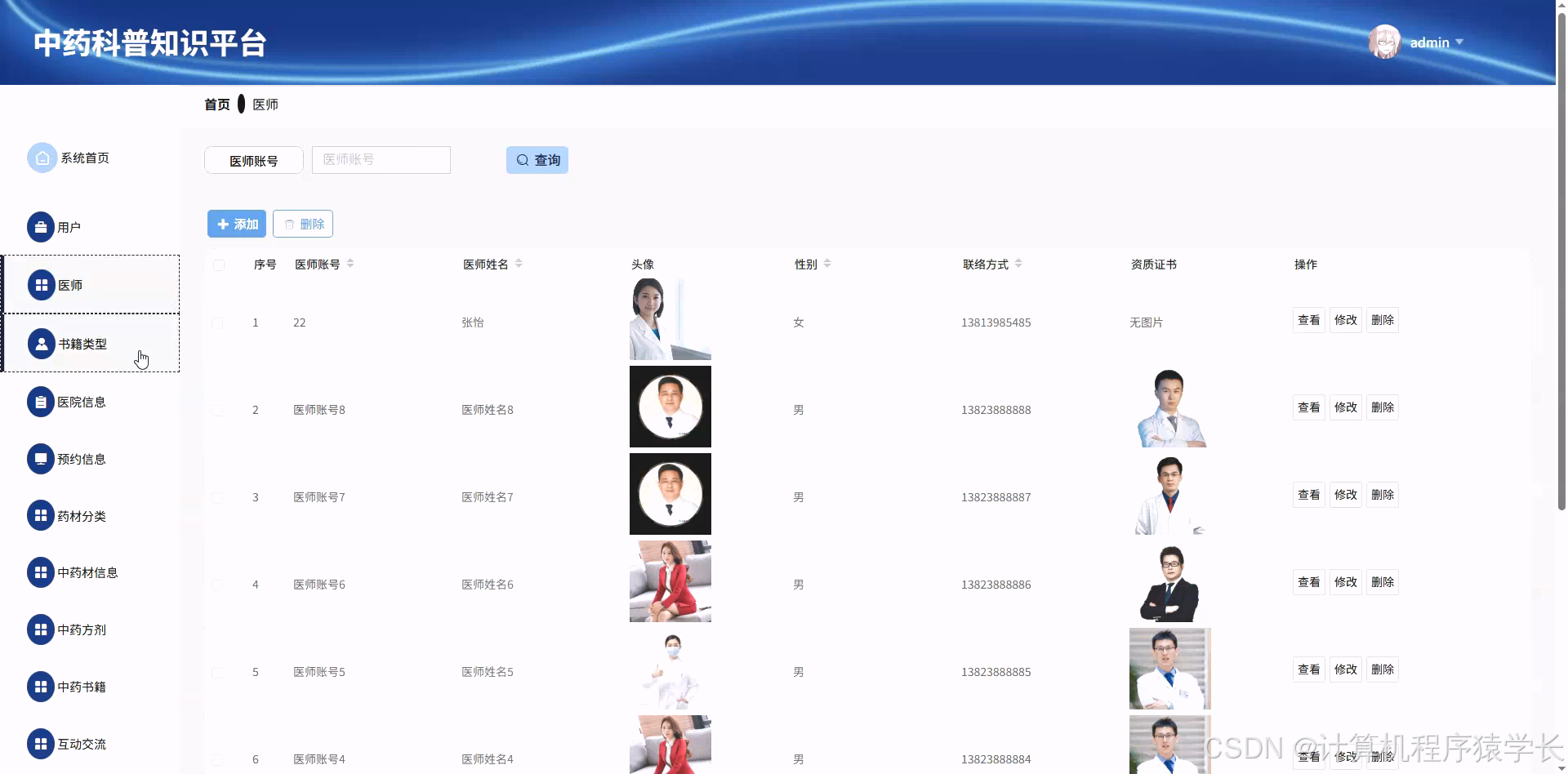The width and height of the screenshot is (1568, 774).
Task: Open the 用户 user management icon
Action: [42, 227]
